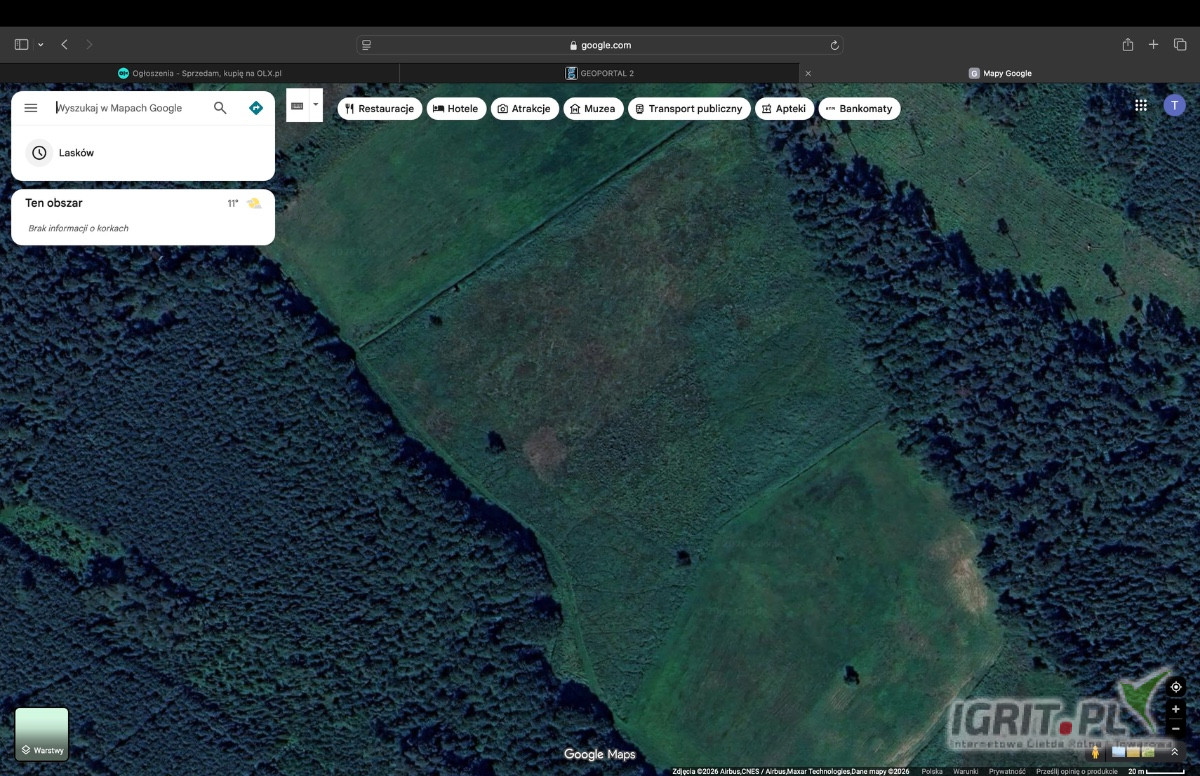Open the input tools dropdown arrow

point(316,104)
